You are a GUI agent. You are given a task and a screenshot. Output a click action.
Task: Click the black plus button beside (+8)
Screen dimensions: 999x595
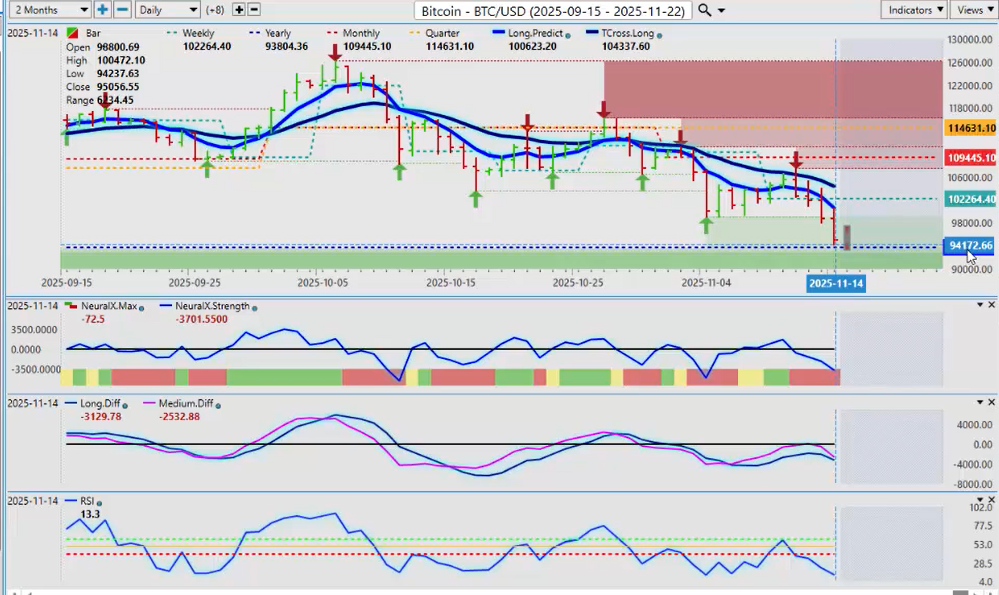[x=238, y=10]
